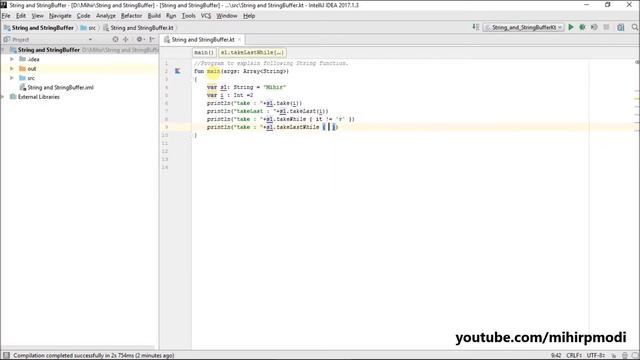Run the program with green Run button

(x=571, y=27)
